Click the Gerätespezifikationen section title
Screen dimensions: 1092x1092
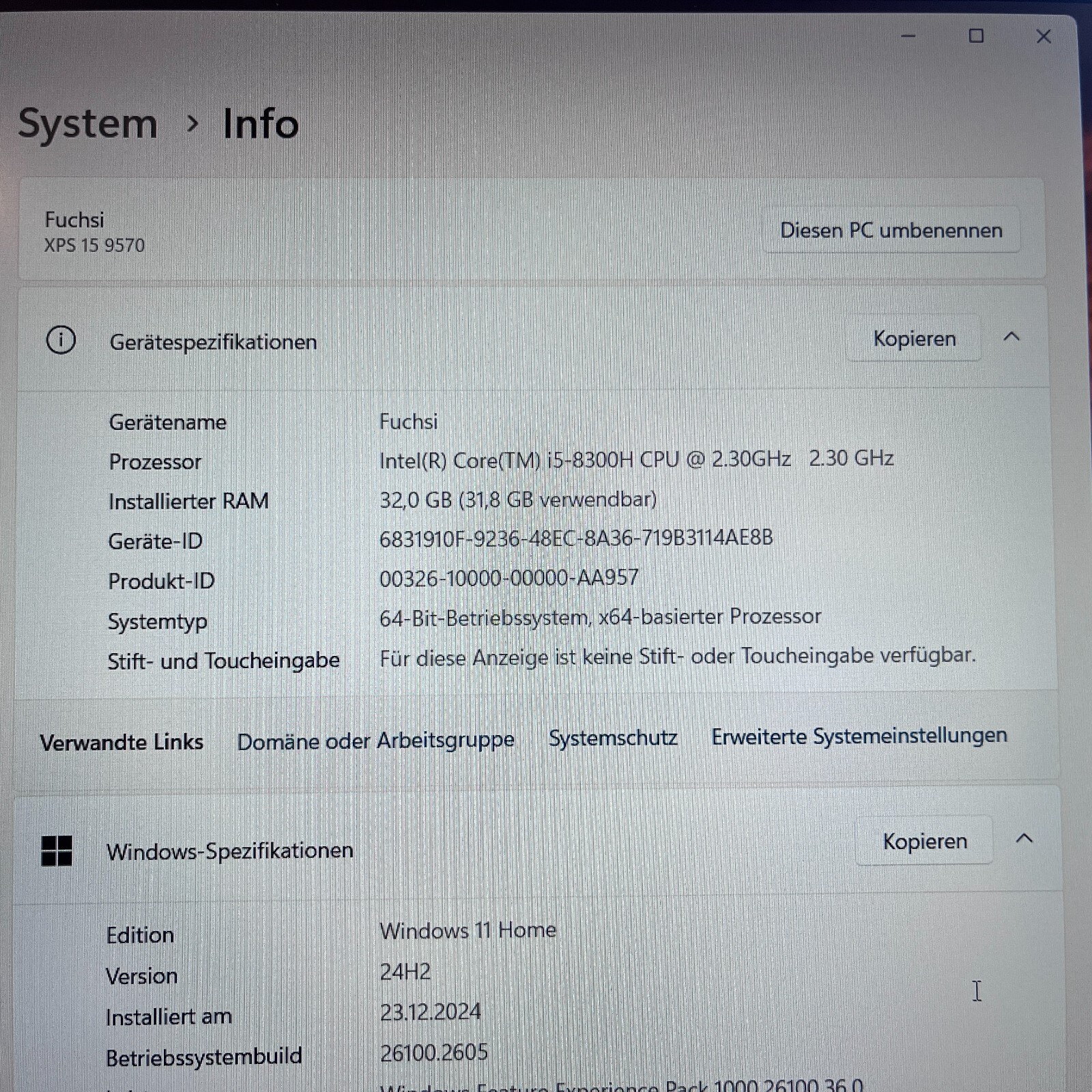tap(213, 342)
